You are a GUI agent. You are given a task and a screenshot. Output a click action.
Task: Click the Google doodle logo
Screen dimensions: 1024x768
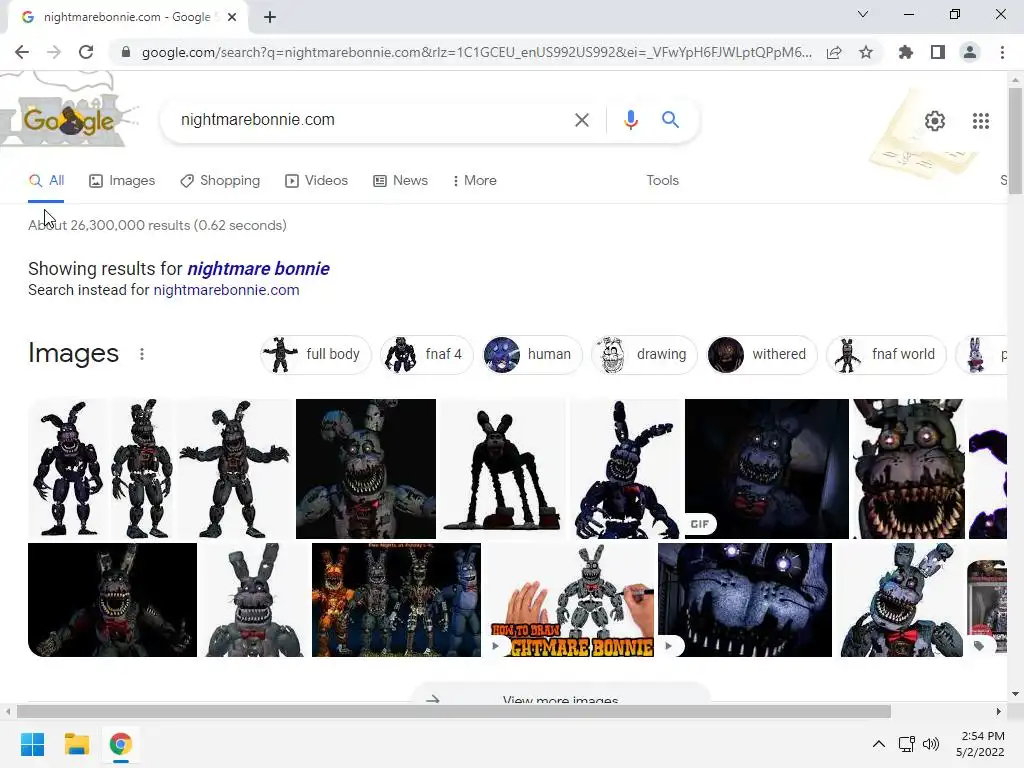(69, 121)
